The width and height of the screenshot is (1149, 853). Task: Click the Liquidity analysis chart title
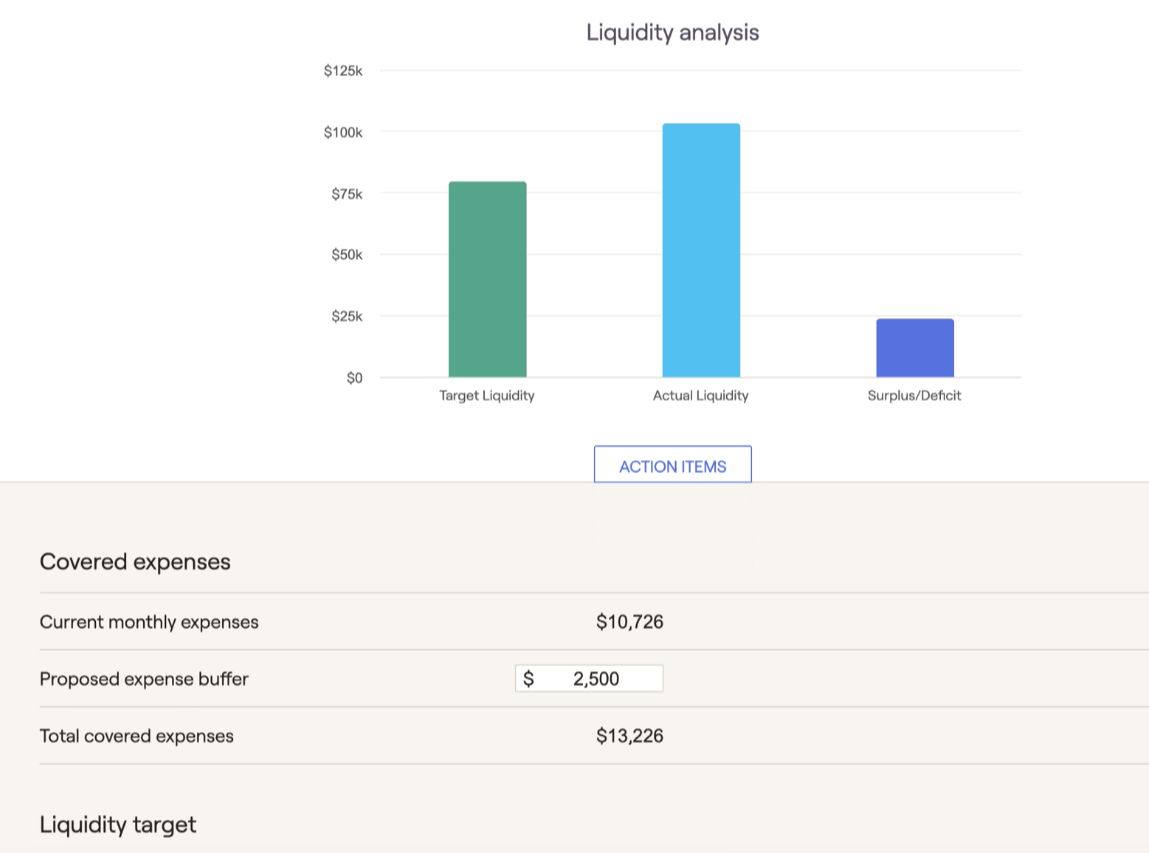tap(672, 33)
